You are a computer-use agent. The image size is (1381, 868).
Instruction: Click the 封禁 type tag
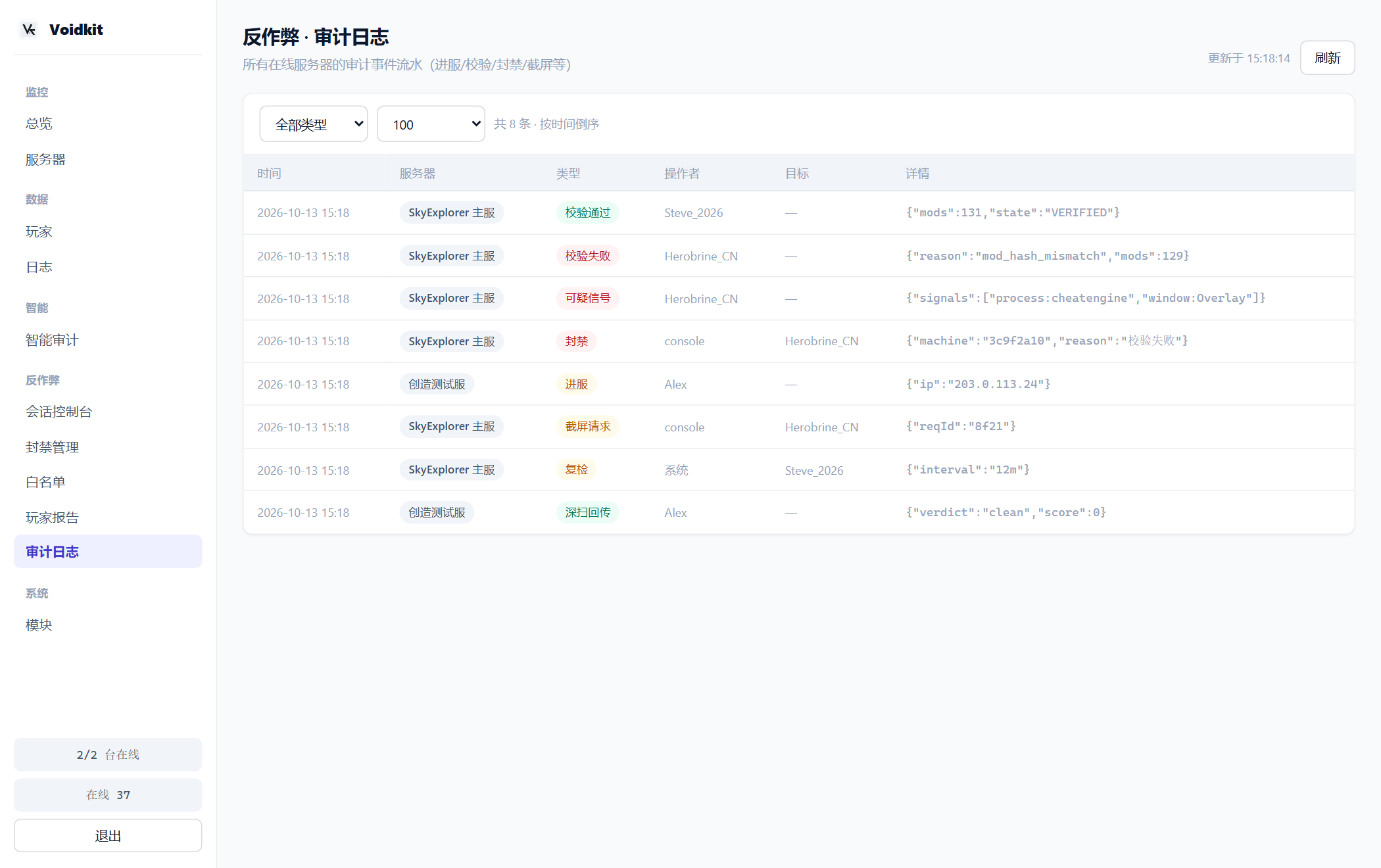click(x=576, y=341)
